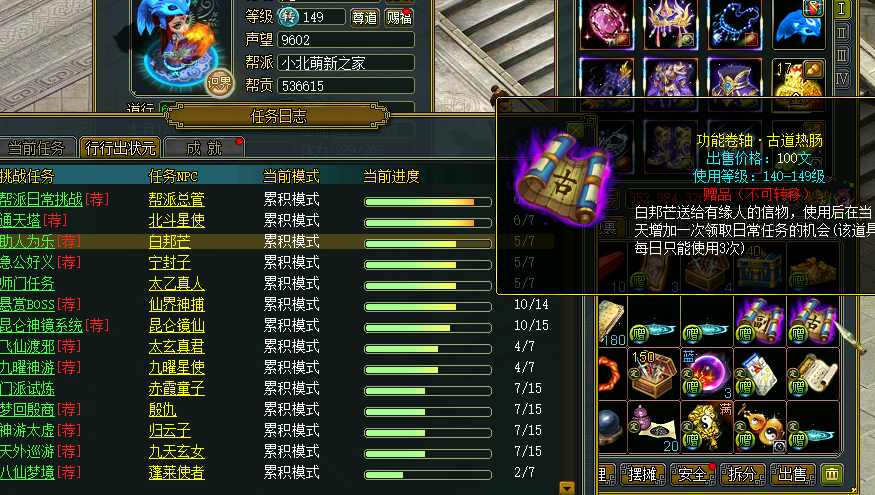This screenshot has width=875, height=495.
Task: Click the quest list scroll-down arrow
Action: 567,488
